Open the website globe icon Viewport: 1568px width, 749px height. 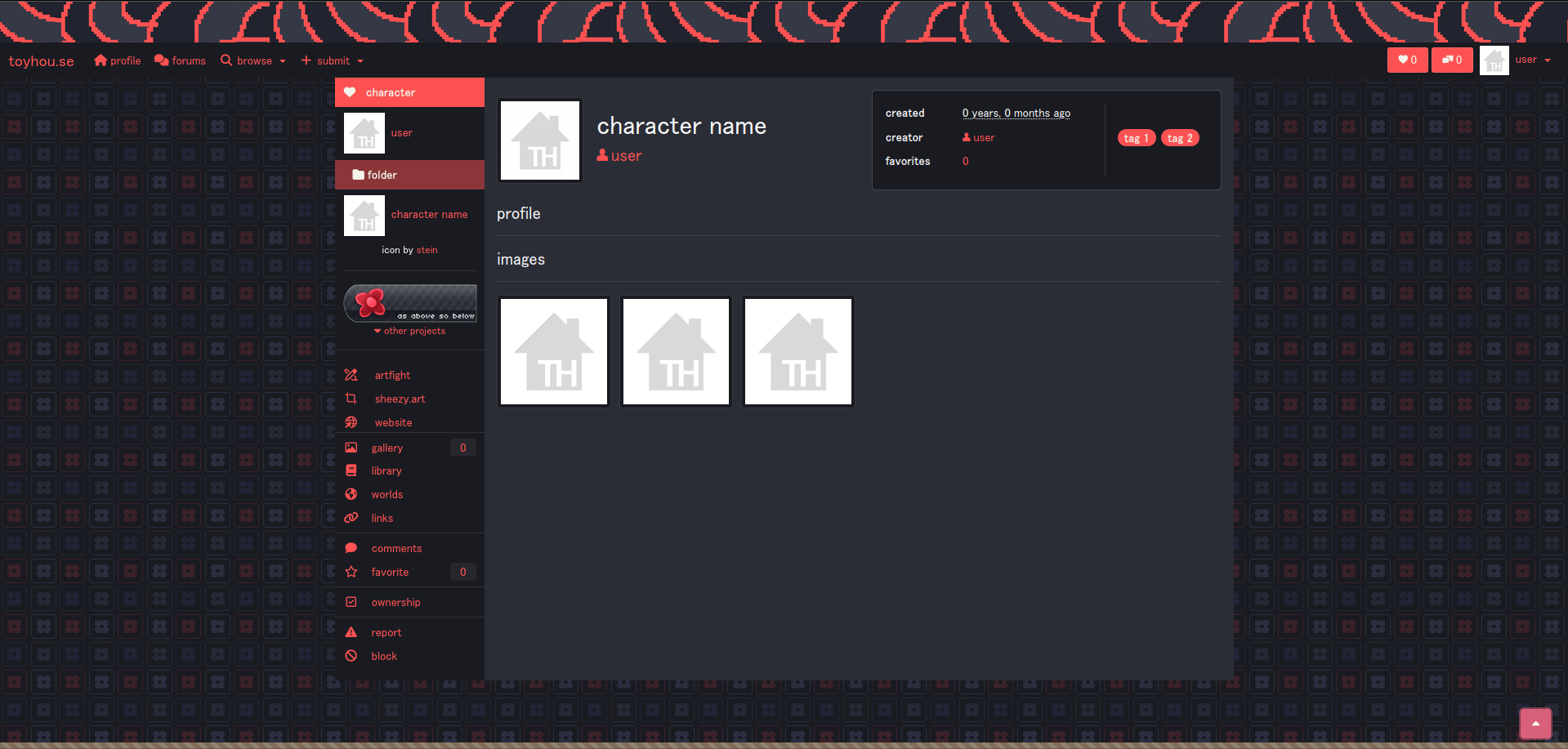tap(351, 421)
